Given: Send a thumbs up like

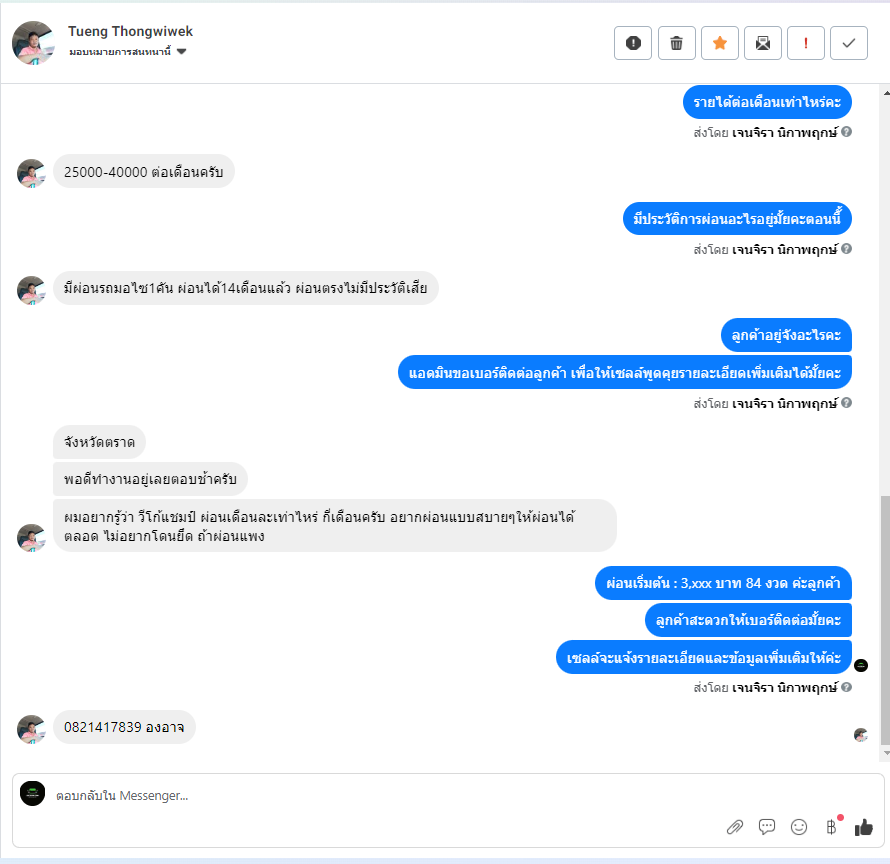Looking at the screenshot, I should 863,827.
